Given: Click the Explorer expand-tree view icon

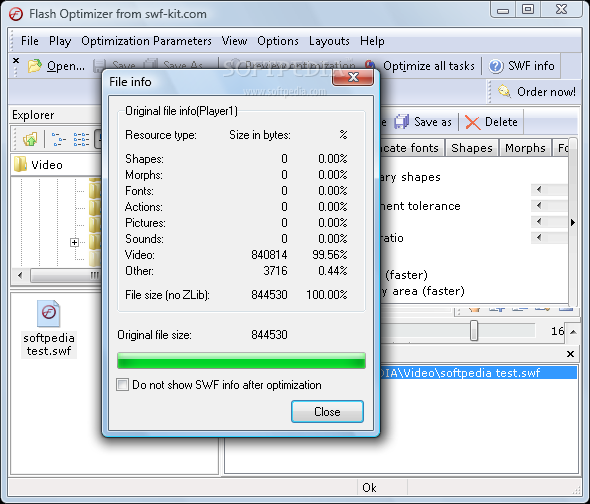Looking at the screenshot, I should (x=81, y=139).
